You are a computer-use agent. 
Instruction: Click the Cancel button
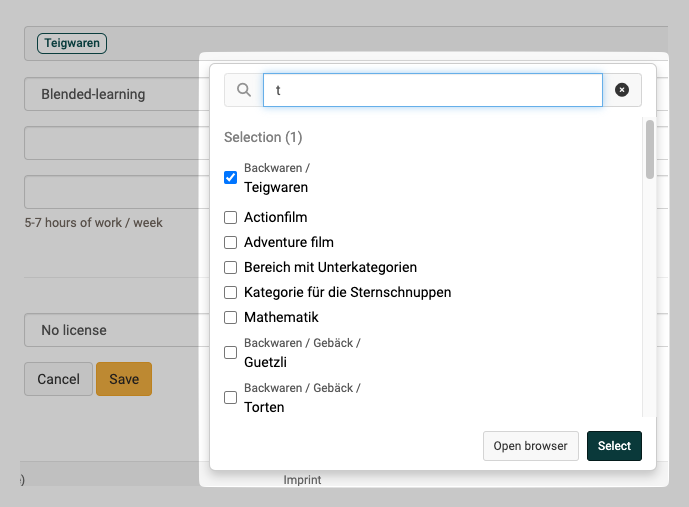(x=58, y=379)
